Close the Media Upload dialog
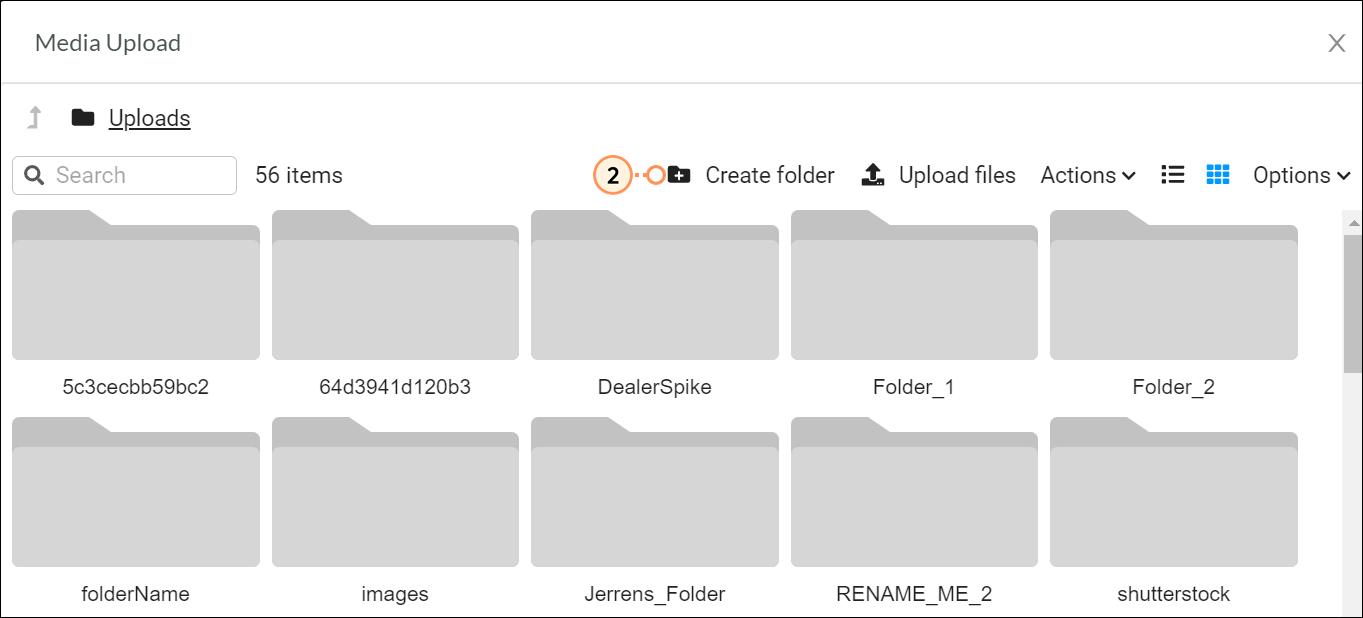 (x=1336, y=43)
